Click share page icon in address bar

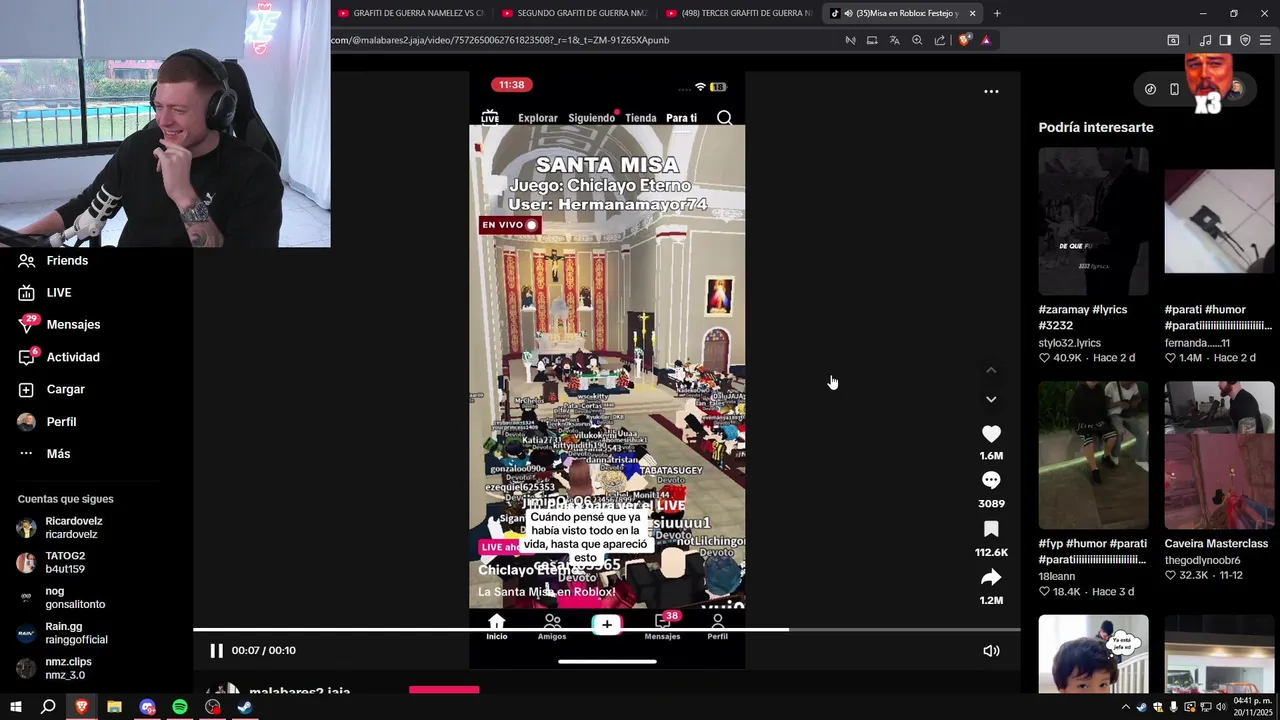(x=940, y=40)
